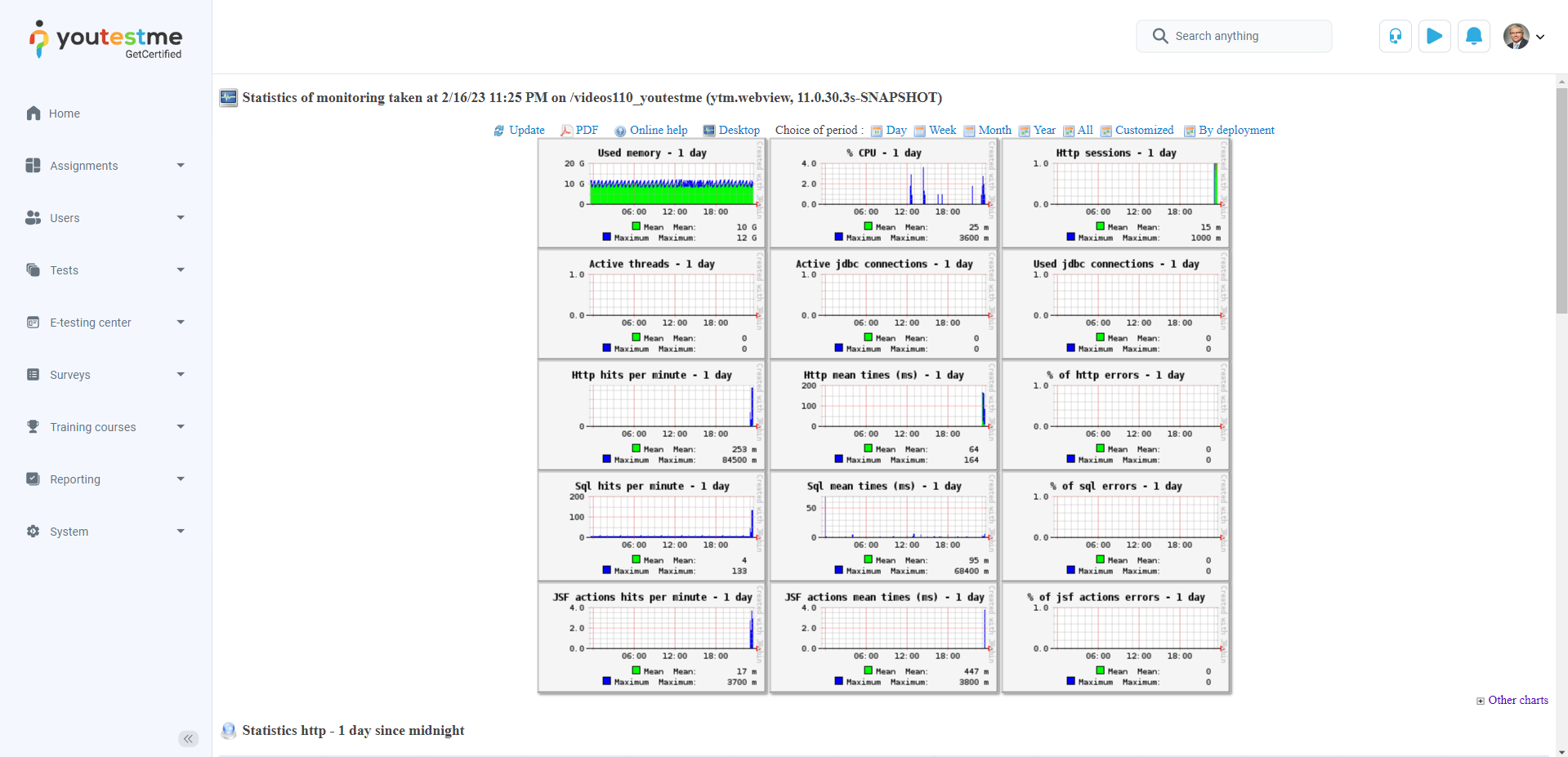Open the Online help link
Screen dimensions: 1568x757
658,130
